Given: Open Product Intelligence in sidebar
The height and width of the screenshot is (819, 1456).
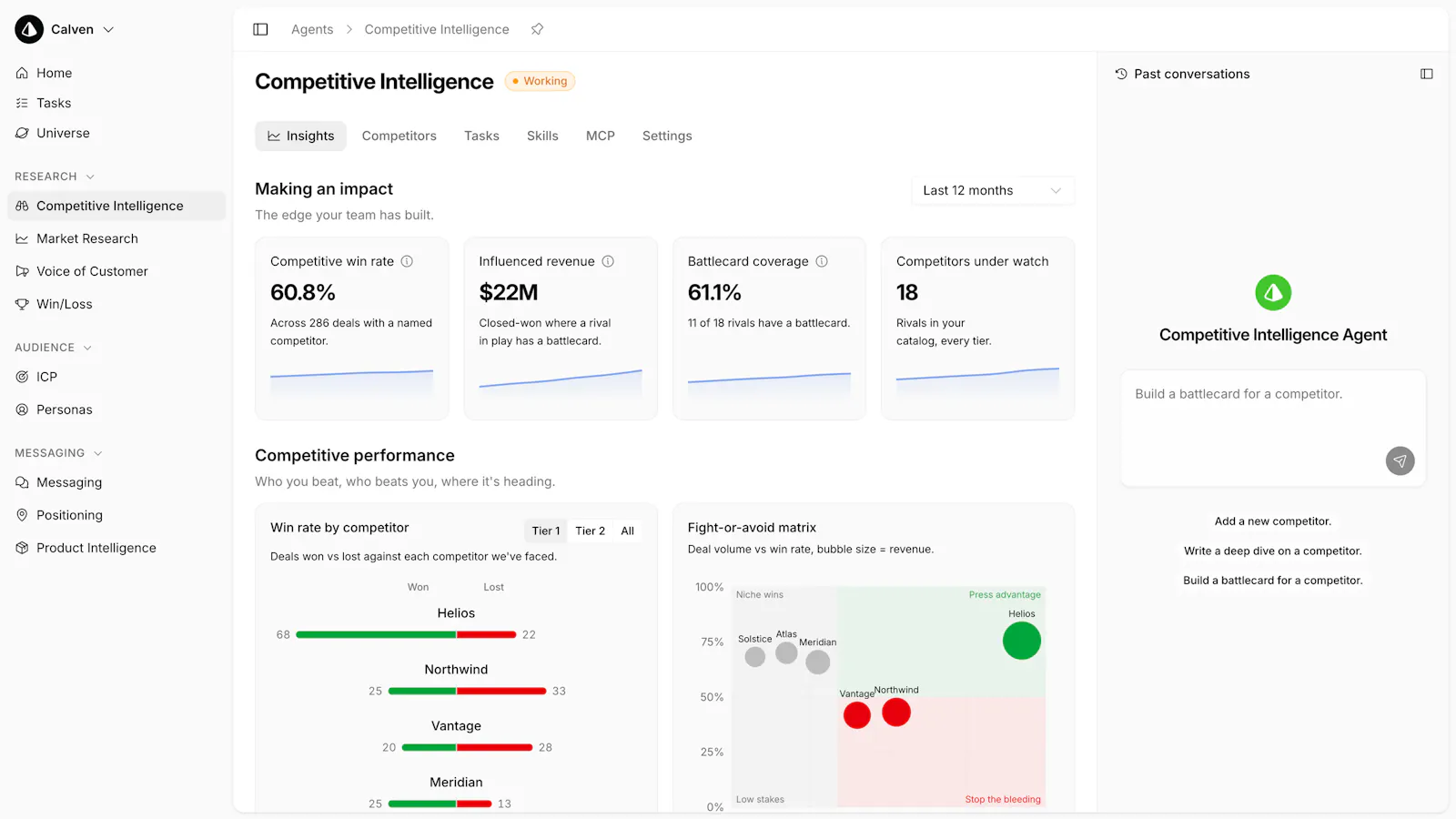Looking at the screenshot, I should (116, 548).
